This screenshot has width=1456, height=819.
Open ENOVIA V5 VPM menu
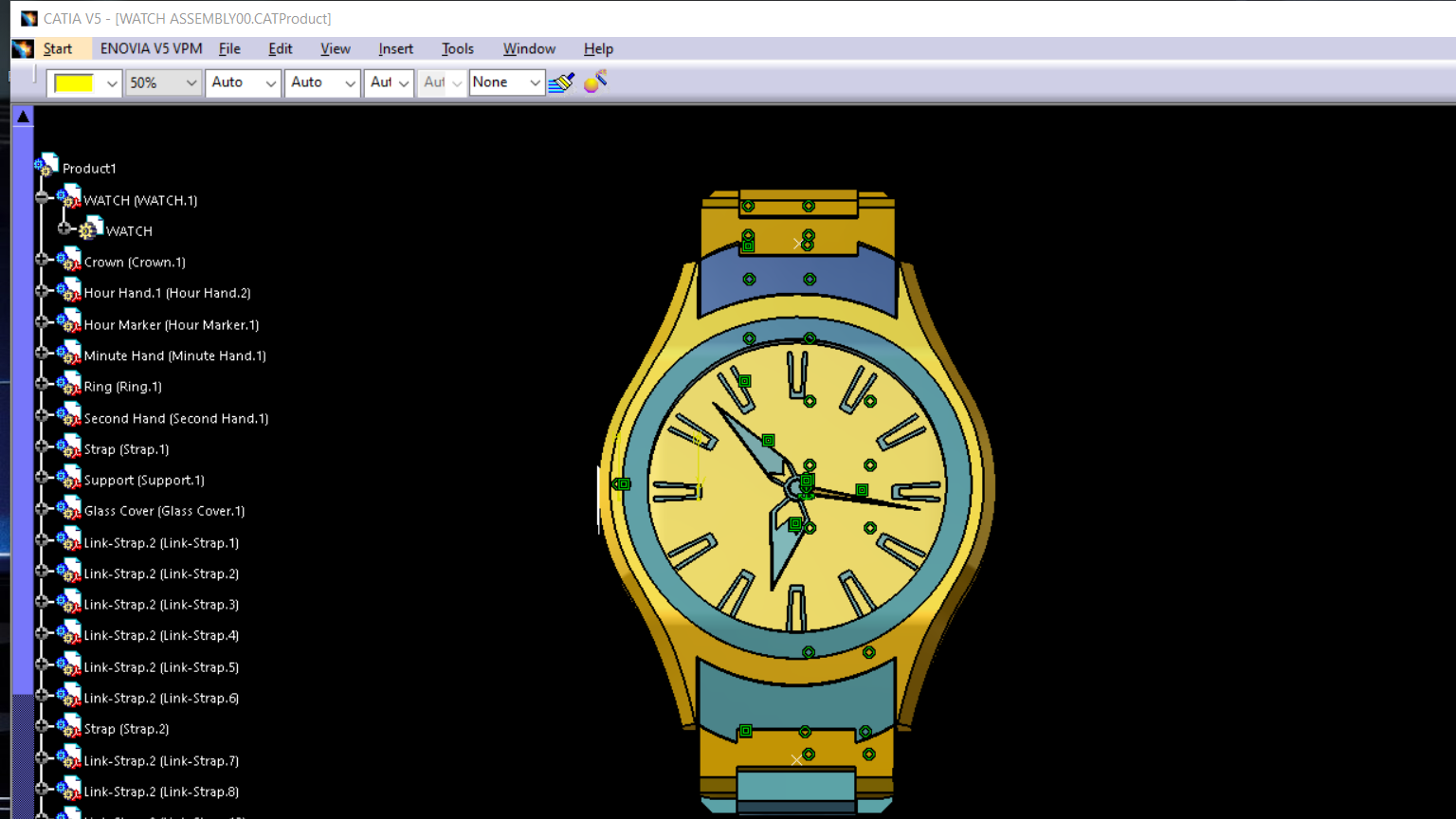[x=151, y=48]
